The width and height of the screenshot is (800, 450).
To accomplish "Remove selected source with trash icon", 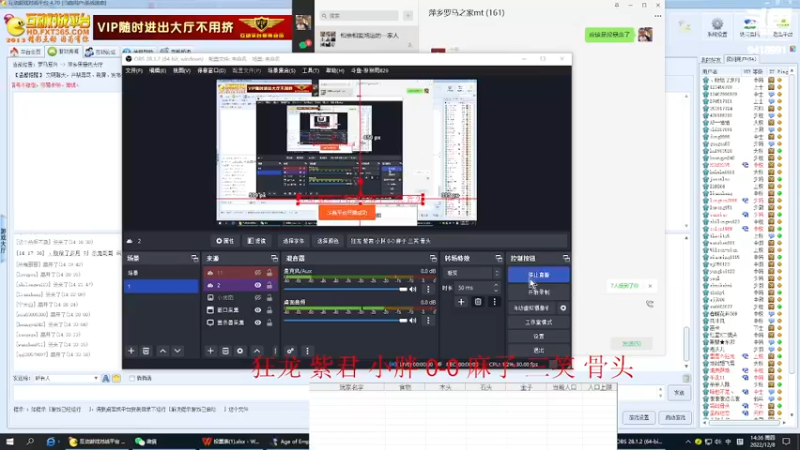I will [x=225, y=351].
